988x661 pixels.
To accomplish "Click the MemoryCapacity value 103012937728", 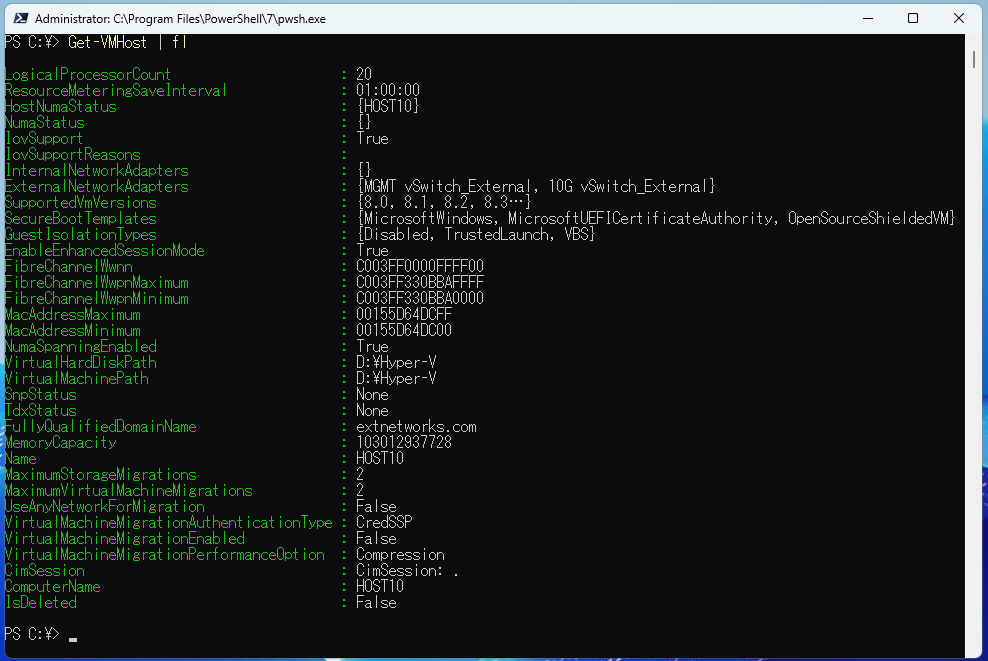I will click(x=403, y=442).
